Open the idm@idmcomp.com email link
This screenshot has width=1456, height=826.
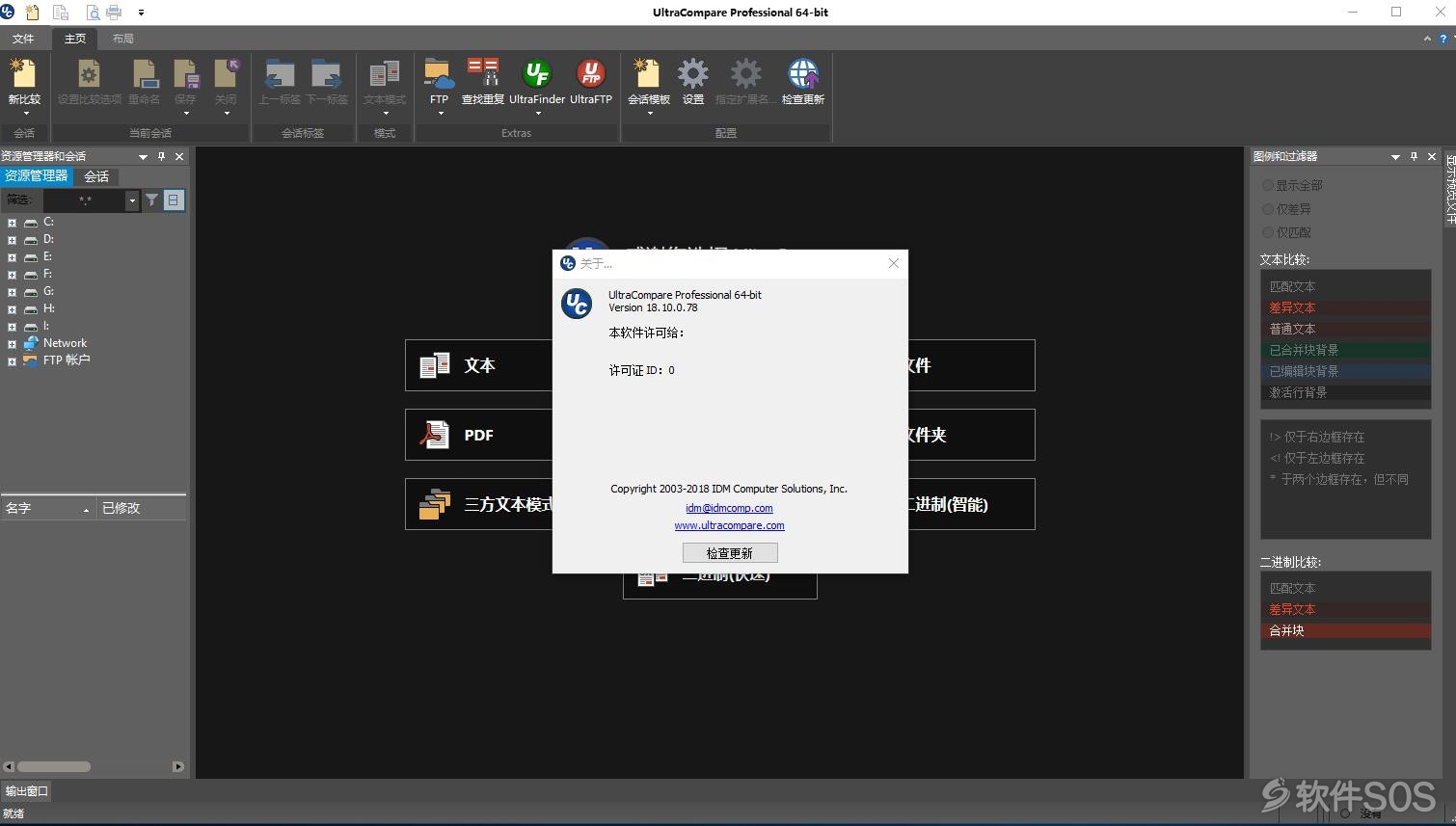[729, 508]
